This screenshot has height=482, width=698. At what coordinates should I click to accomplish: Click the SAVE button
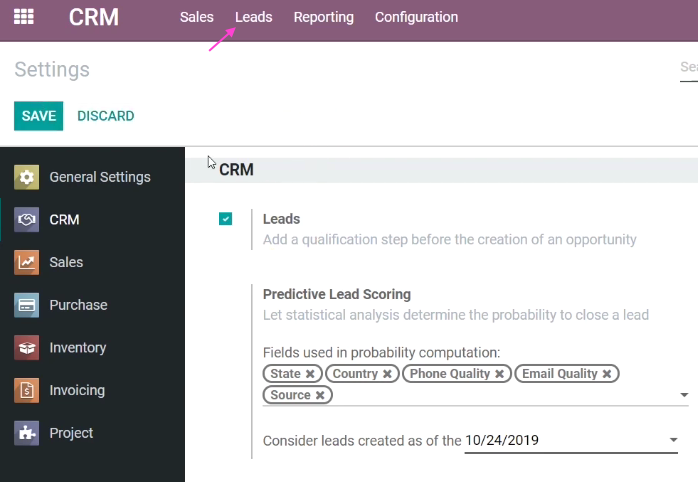39,116
